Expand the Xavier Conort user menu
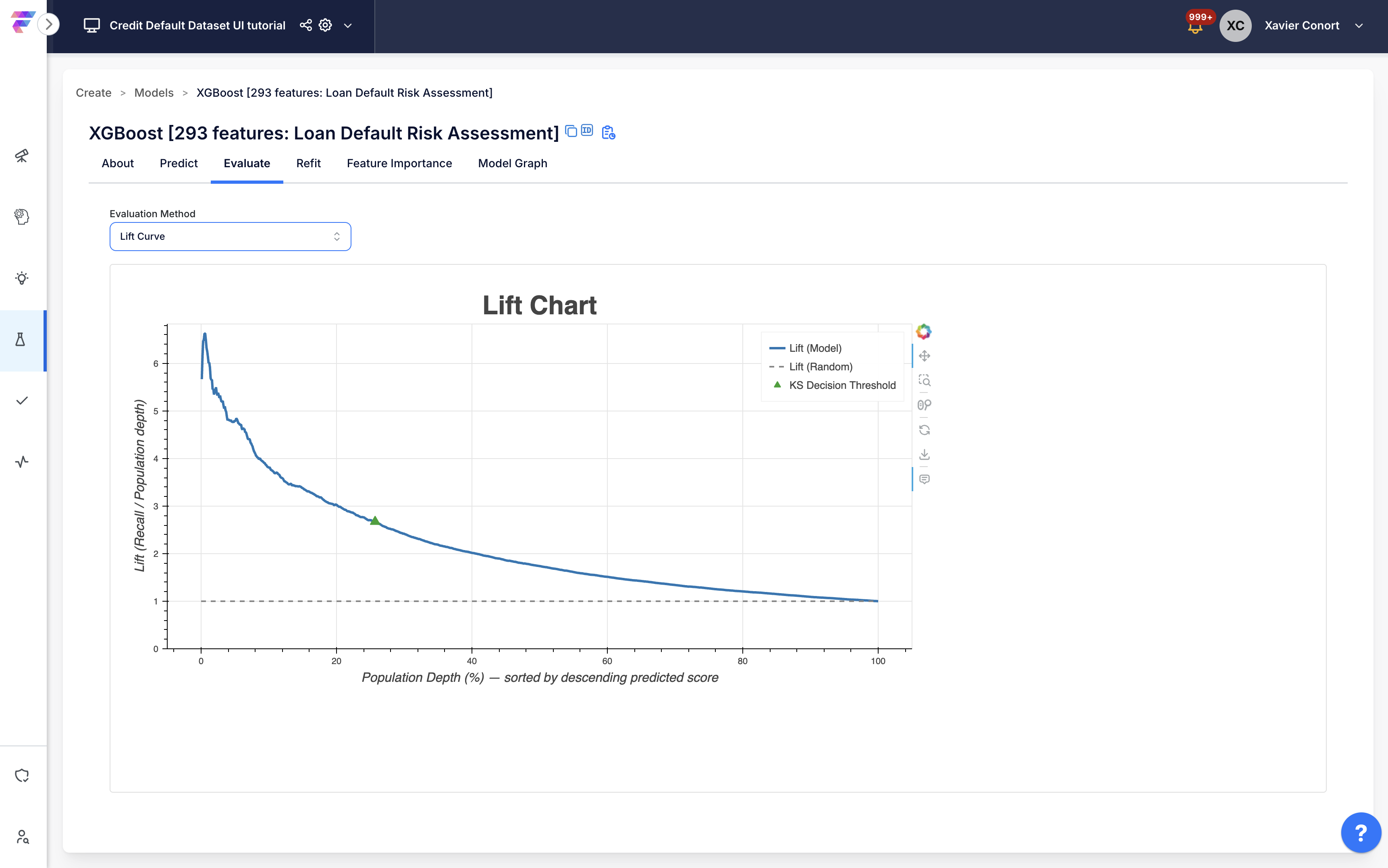This screenshot has height=868, width=1388. coord(1358,26)
